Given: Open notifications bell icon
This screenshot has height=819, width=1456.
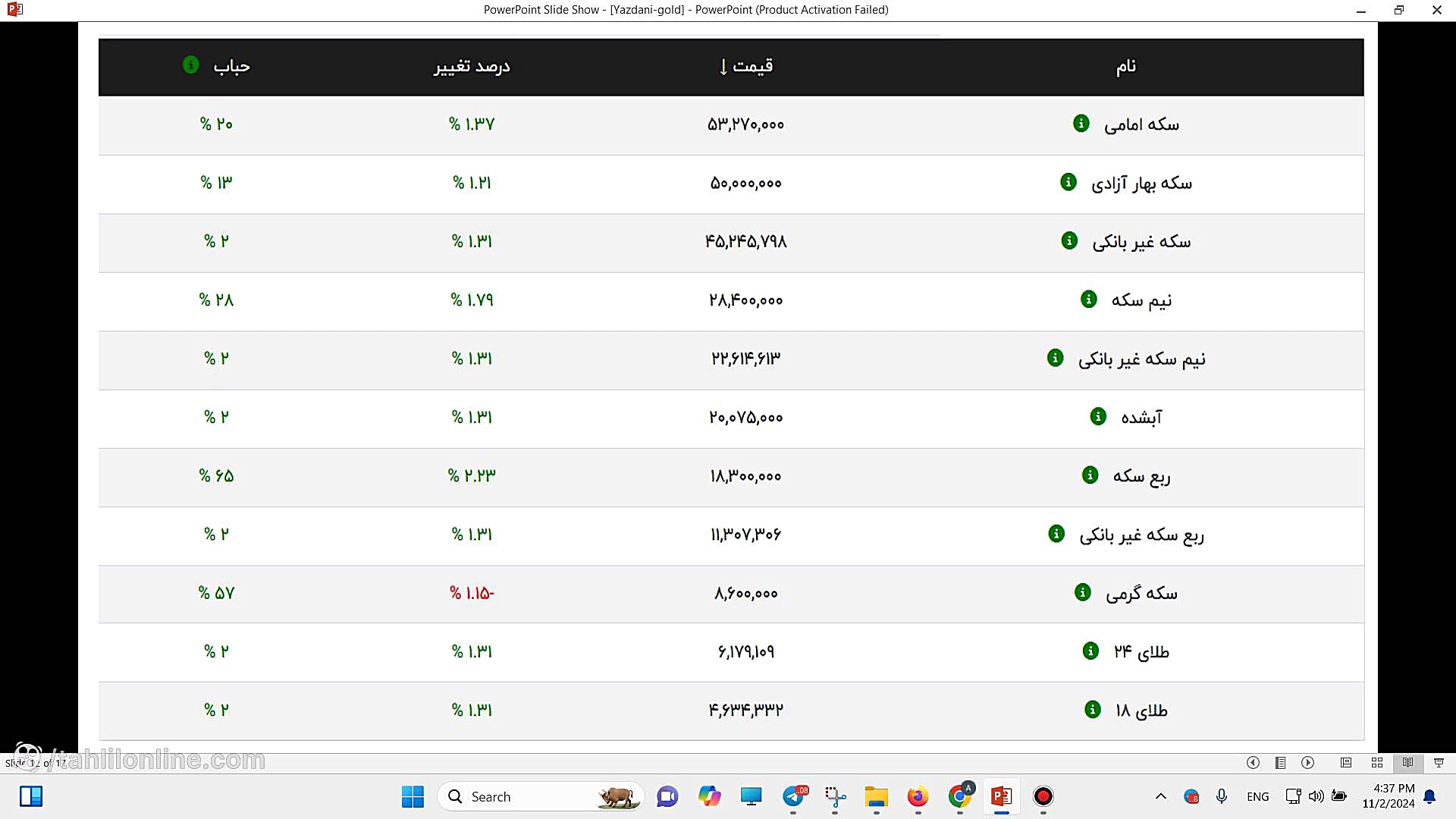Looking at the screenshot, I should (1429, 796).
